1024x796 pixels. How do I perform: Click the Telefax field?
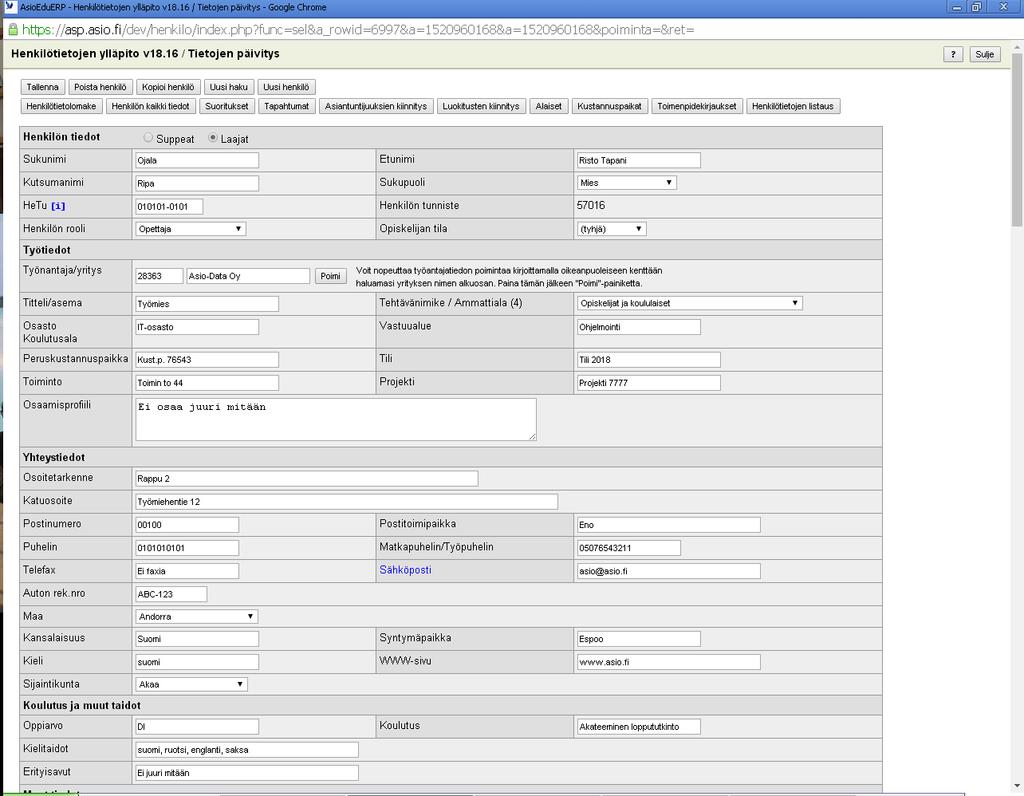pyautogui.click(x=187, y=571)
